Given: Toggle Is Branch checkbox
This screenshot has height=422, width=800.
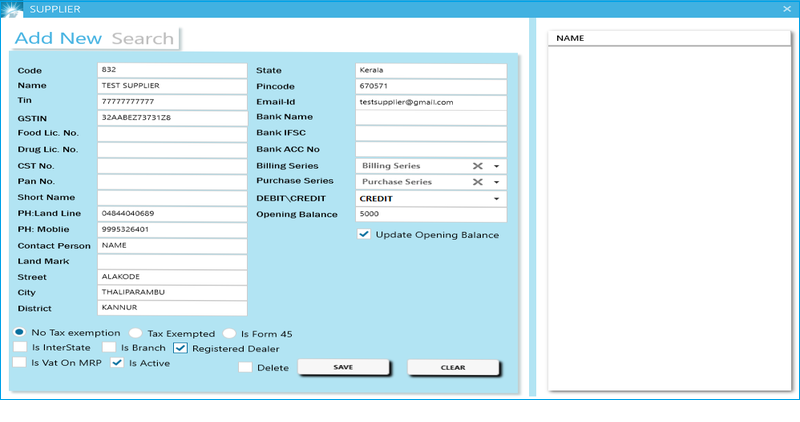Looking at the screenshot, I should 109,347.
